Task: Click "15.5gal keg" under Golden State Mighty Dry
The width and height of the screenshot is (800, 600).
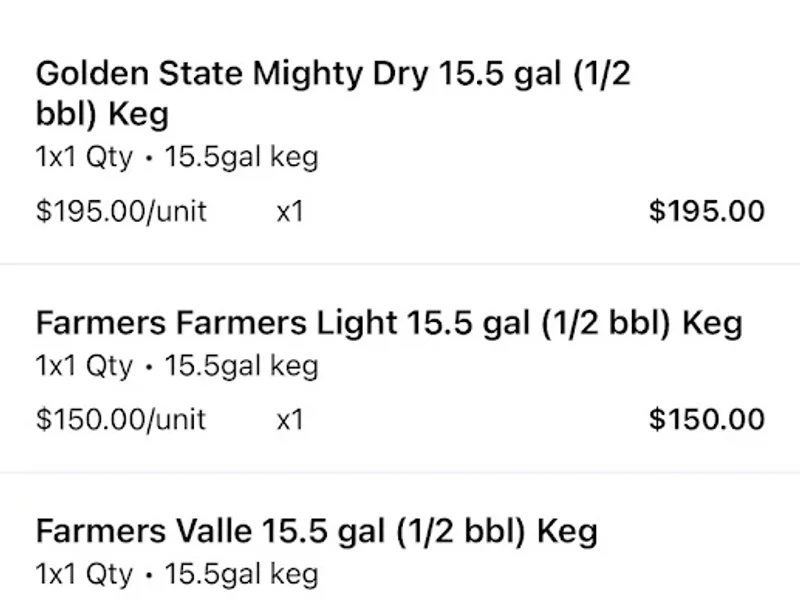Action: (241, 158)
